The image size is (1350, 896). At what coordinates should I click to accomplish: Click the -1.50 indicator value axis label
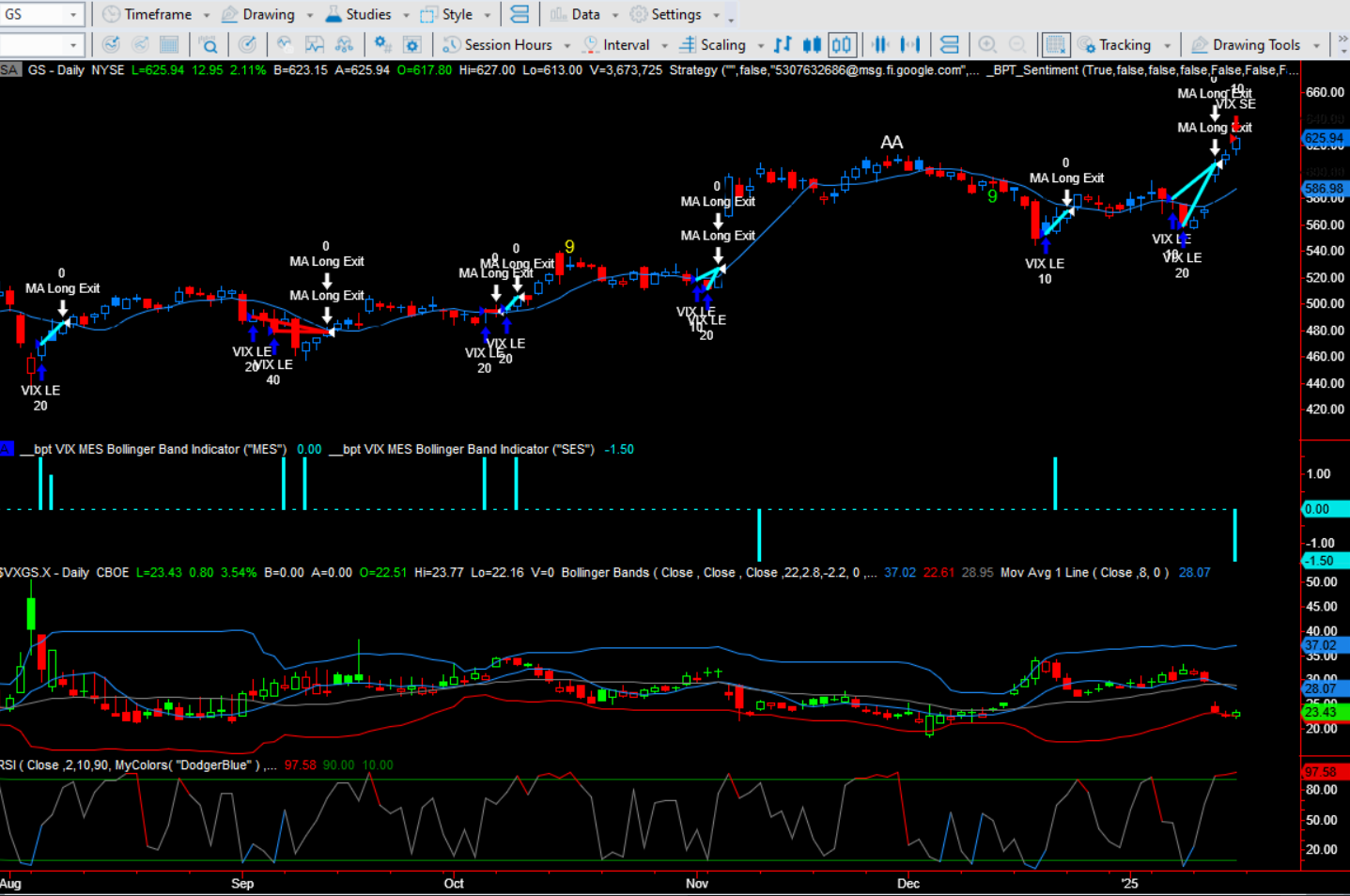click(x=1325, y=561)
